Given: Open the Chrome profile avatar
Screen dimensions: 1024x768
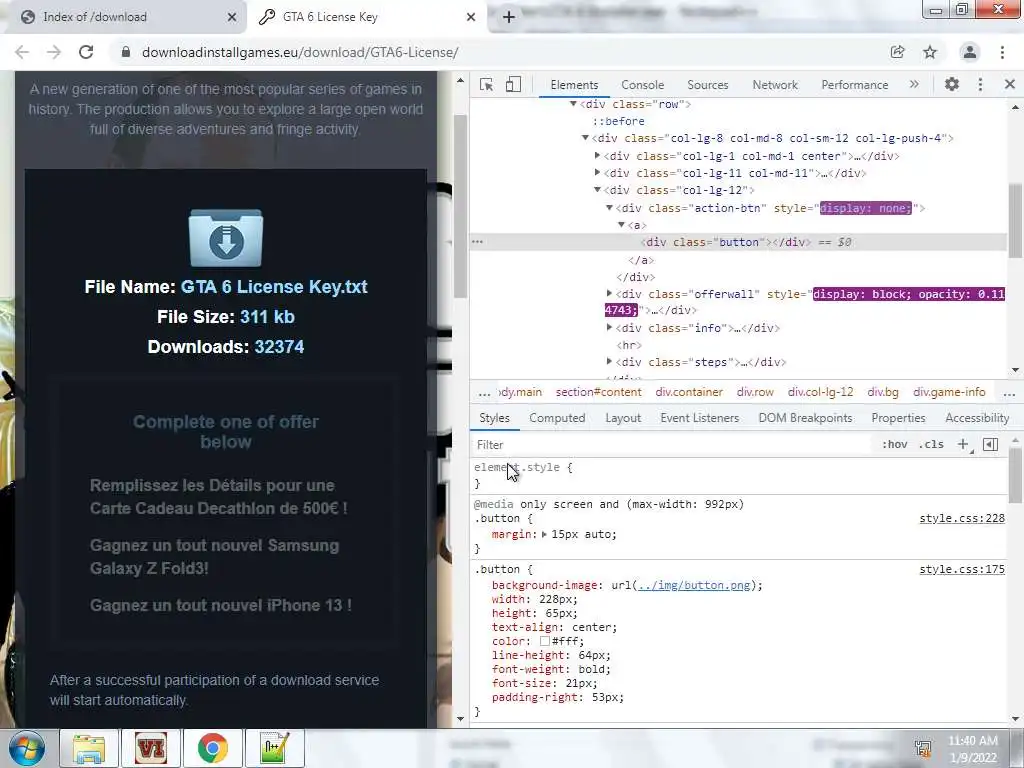Looking at the screenshot, I should [x=970, y=52].
